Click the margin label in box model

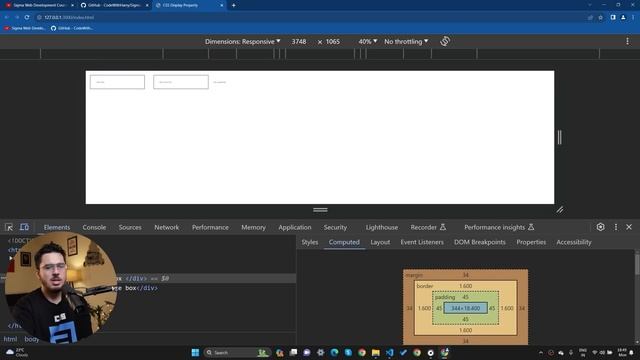(414, 275)
